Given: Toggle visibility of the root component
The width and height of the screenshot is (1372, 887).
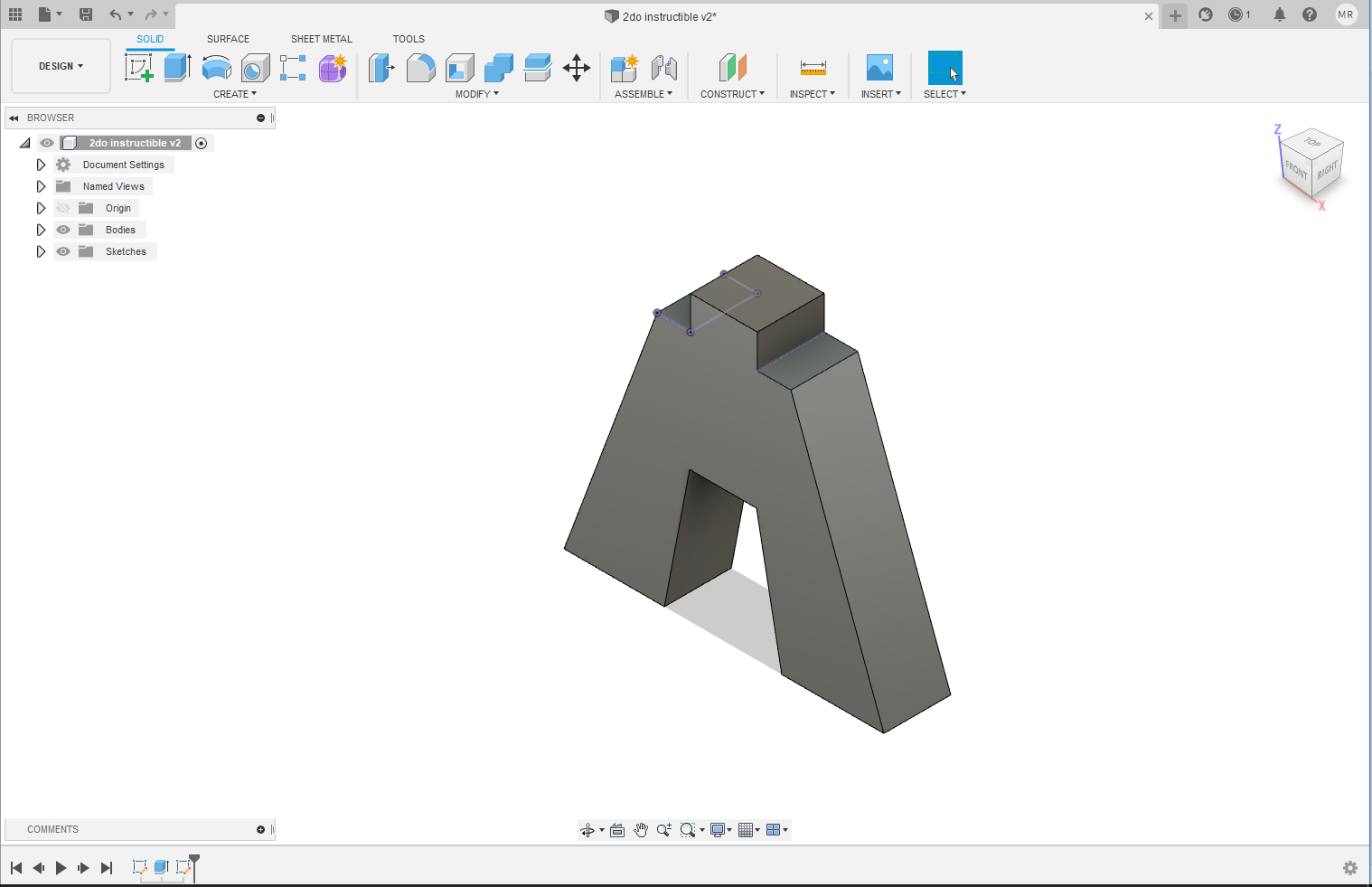Looking at the screenshot, I should click(x=47, y=143).
